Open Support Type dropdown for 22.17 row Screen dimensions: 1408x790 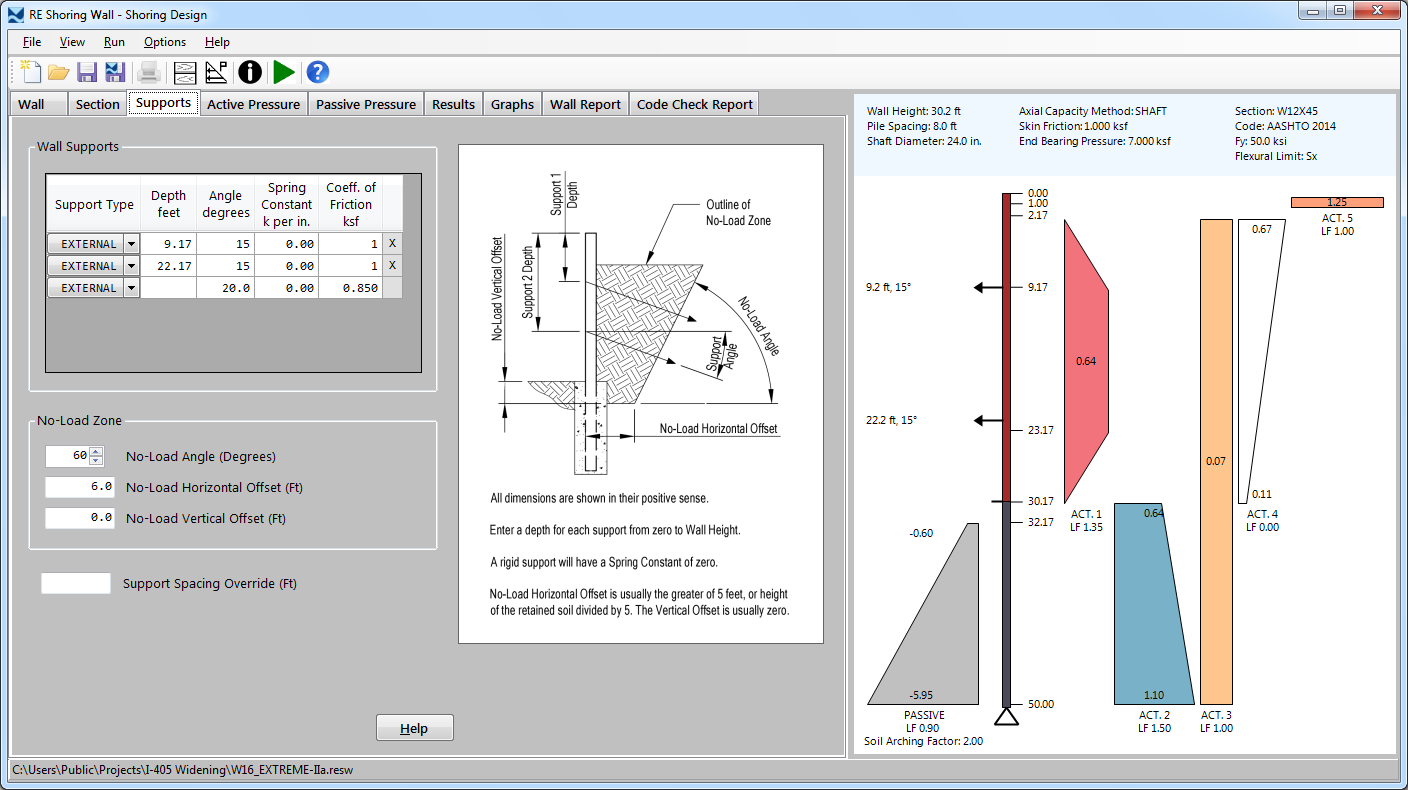click(x=131, y=266)
